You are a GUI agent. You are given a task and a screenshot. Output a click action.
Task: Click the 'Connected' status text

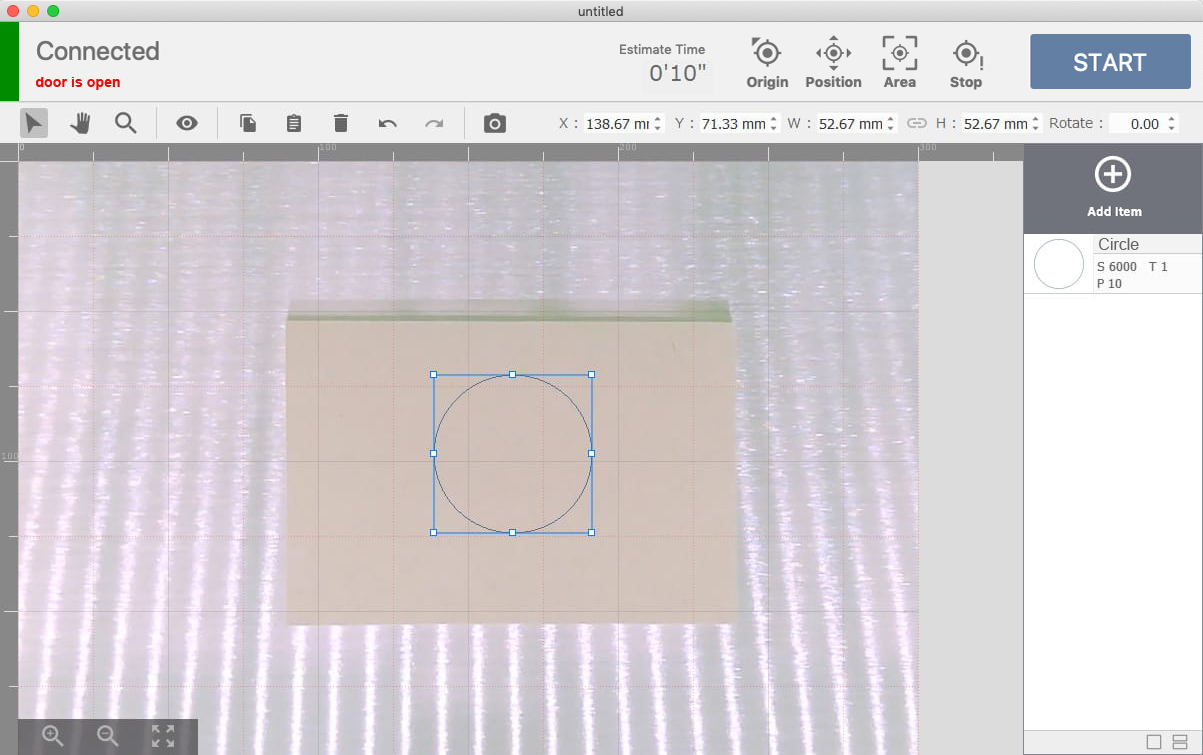[98, 51]
